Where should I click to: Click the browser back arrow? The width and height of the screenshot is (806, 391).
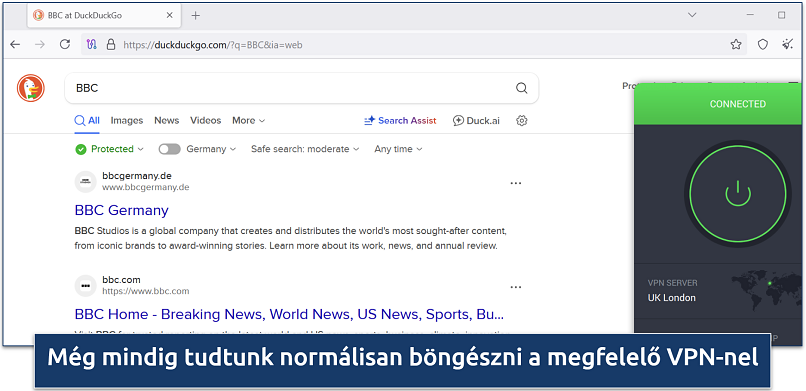(x=15, y=45)
